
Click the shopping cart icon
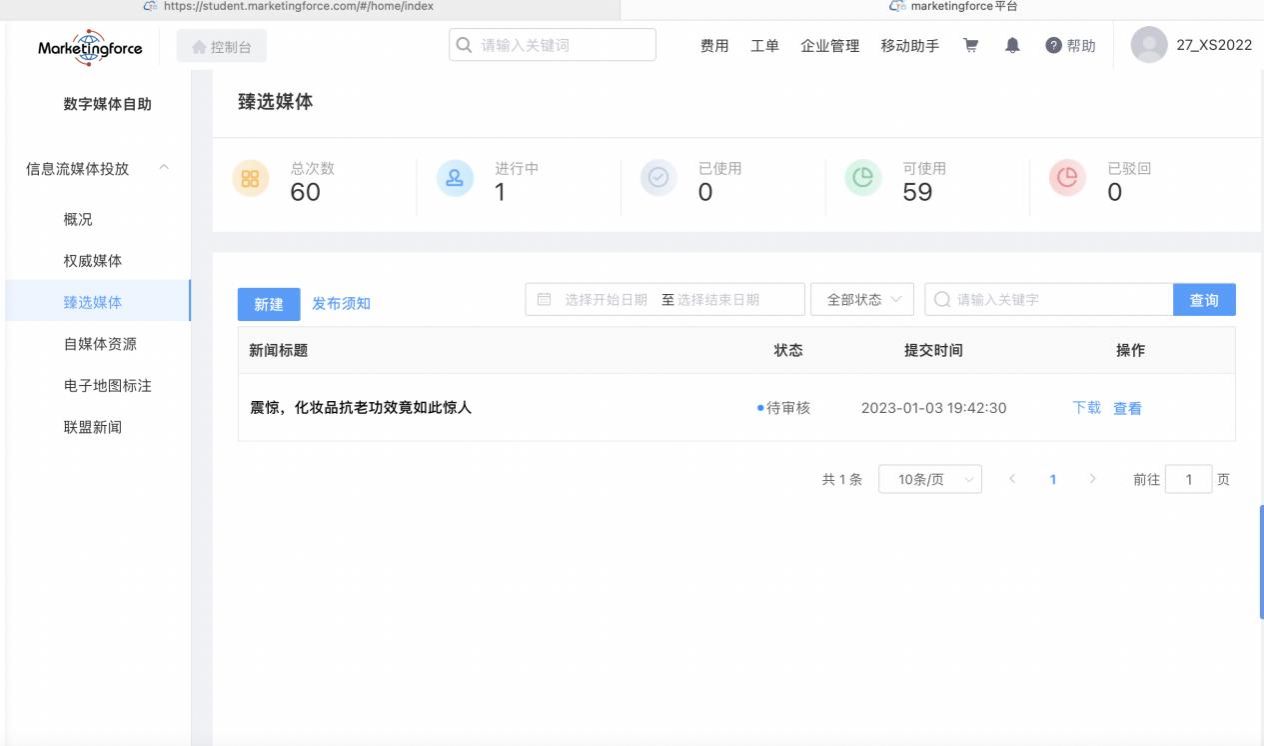pos(970,46)
